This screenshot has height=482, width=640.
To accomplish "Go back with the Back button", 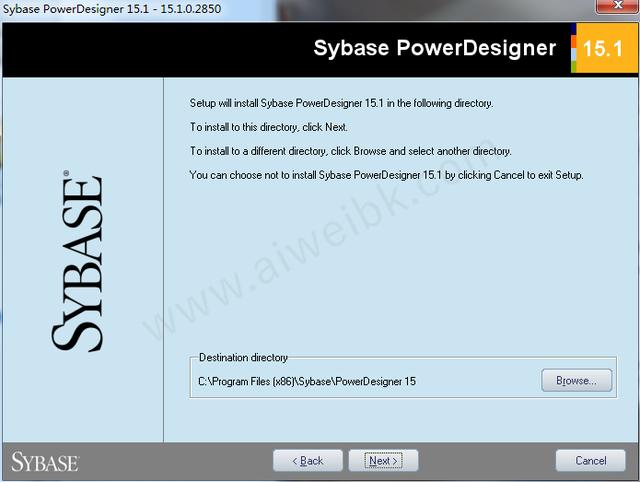I will pyautogui.click(x=308, y=460).
